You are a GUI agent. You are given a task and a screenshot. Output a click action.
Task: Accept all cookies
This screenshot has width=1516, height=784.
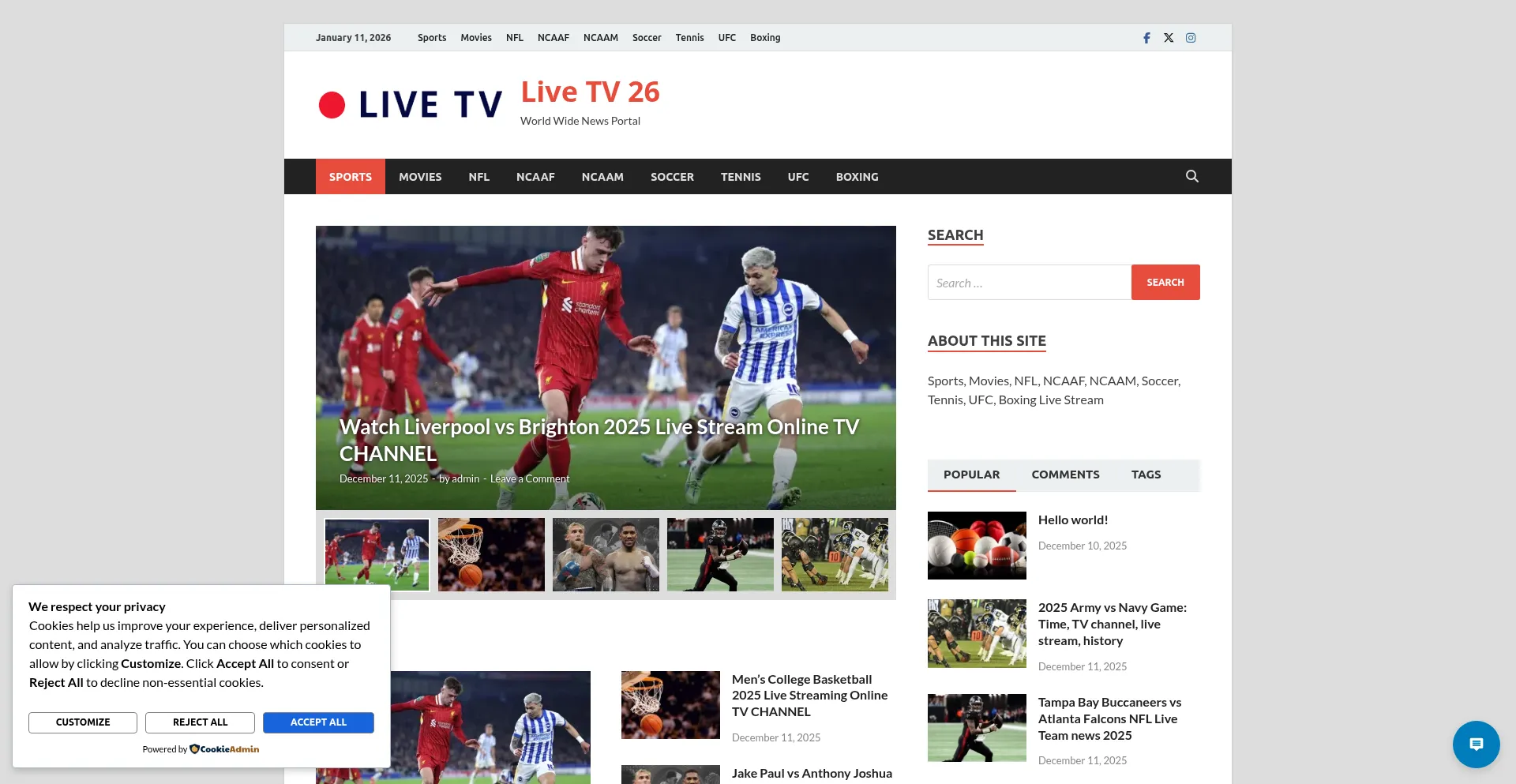tap(318, 722)
